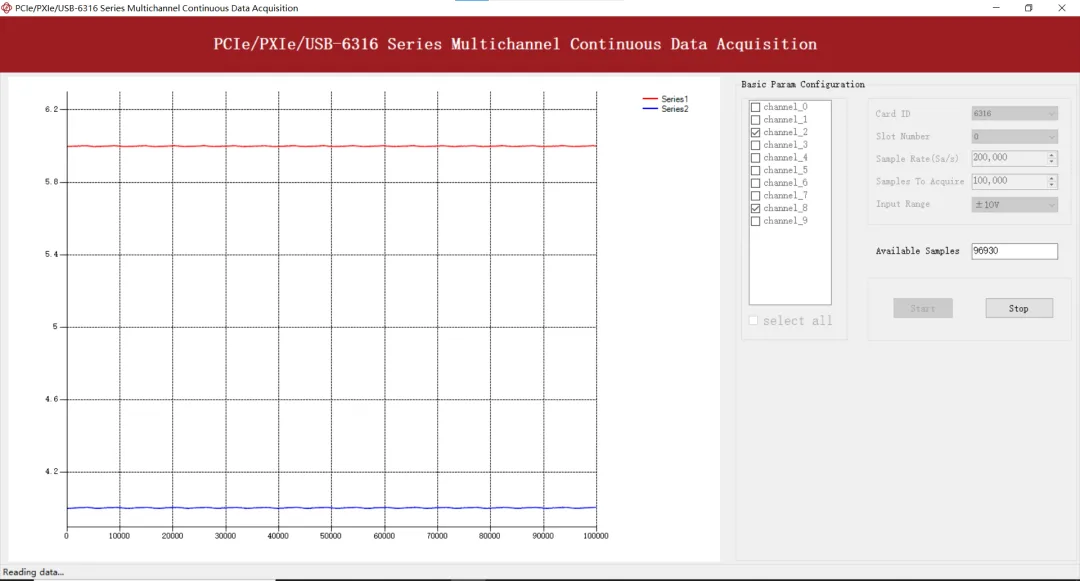
Task: Close the acquisition window
Action: 1061,8
